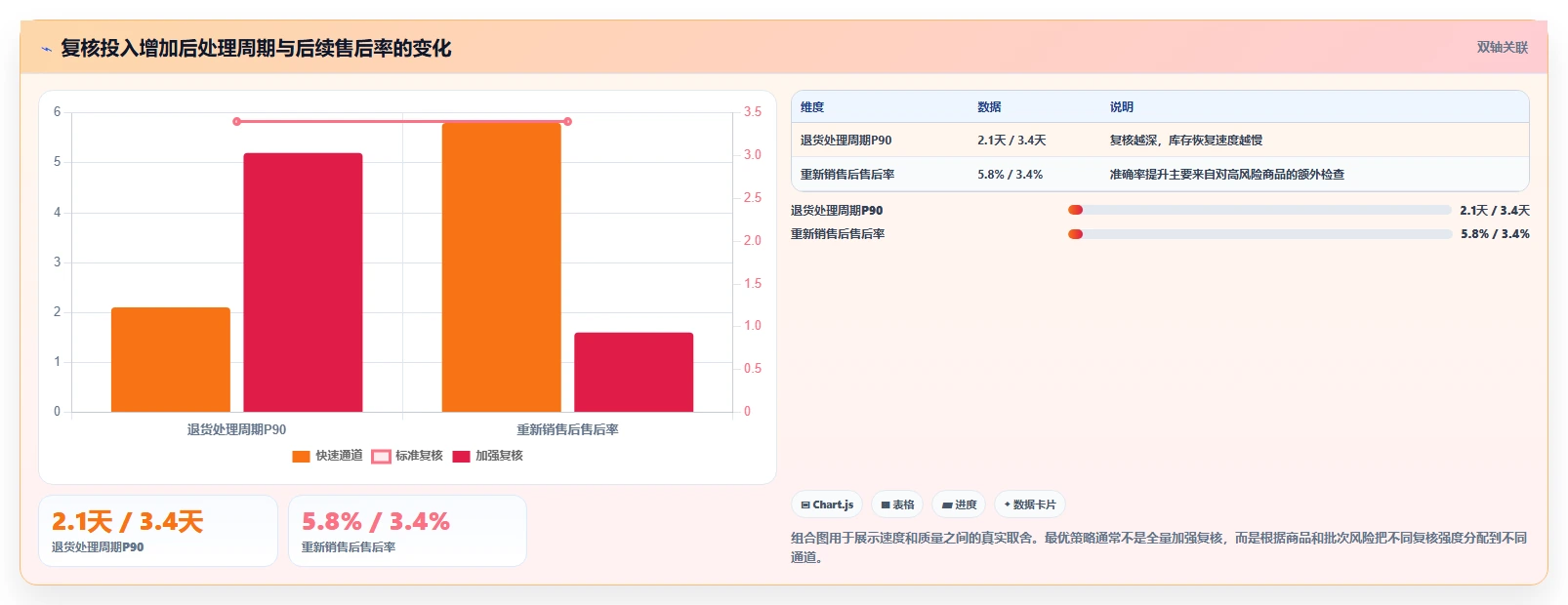1568x605 pixels.
Task: Click the 退货处理周期P90 progress bar
Action: click(1259, 210)
